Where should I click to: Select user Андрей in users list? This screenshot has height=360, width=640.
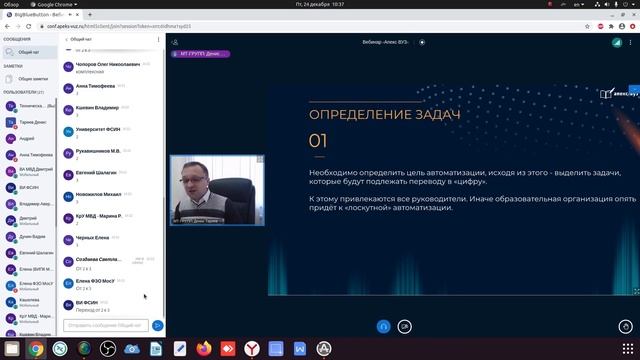[29, 138]
